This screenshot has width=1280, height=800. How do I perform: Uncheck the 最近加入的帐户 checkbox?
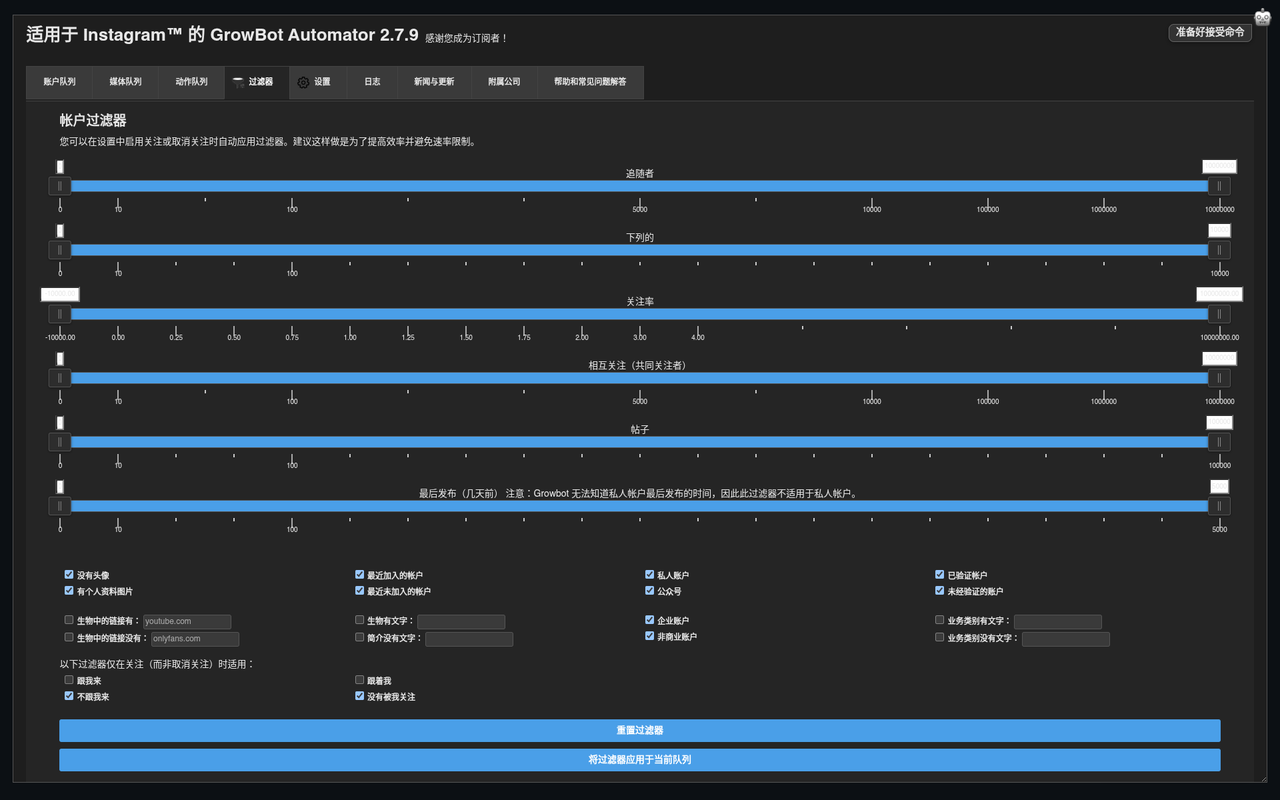click(359, 575)
